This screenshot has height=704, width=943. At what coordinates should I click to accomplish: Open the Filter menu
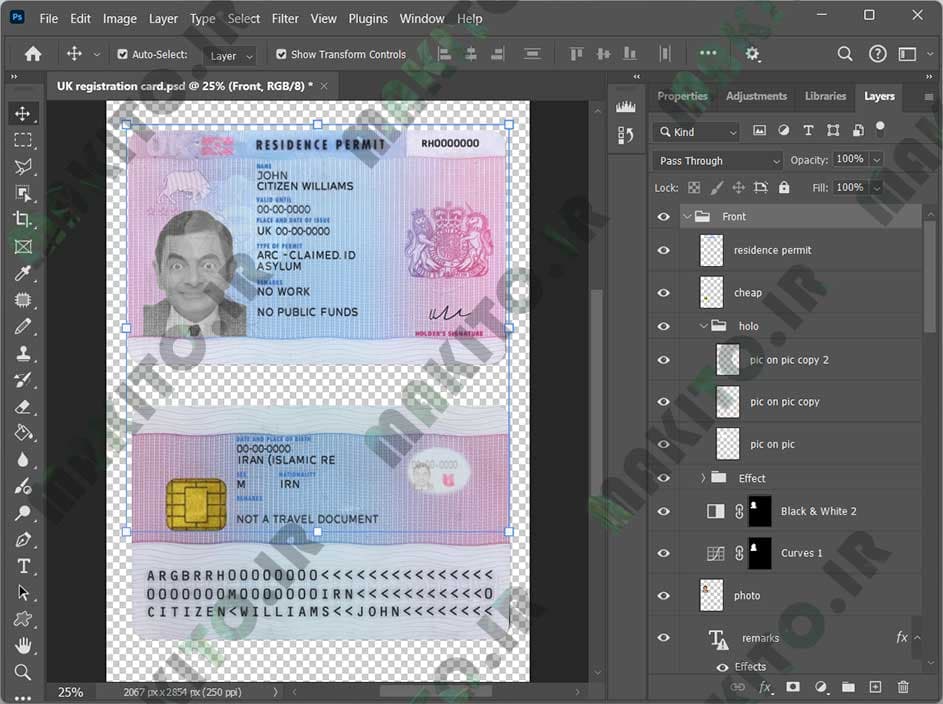coord(285,19)
